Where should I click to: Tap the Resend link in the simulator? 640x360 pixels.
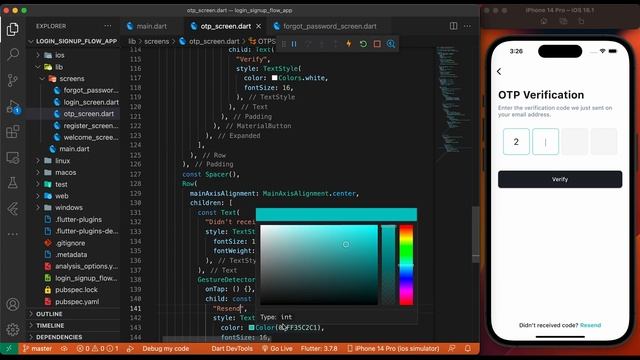click(590, 325)
